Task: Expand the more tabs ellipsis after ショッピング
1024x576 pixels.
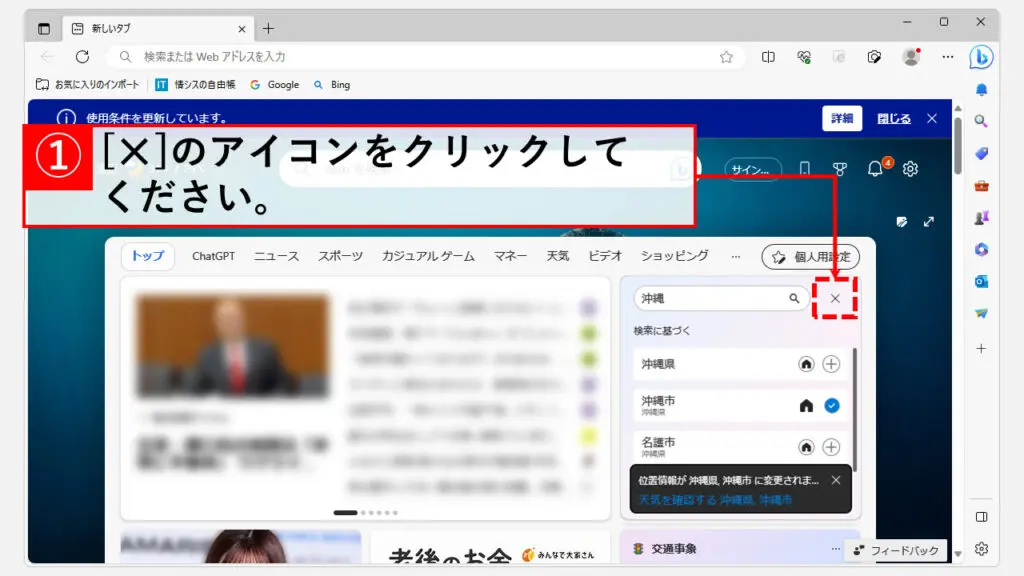Action: click(736, 257)
